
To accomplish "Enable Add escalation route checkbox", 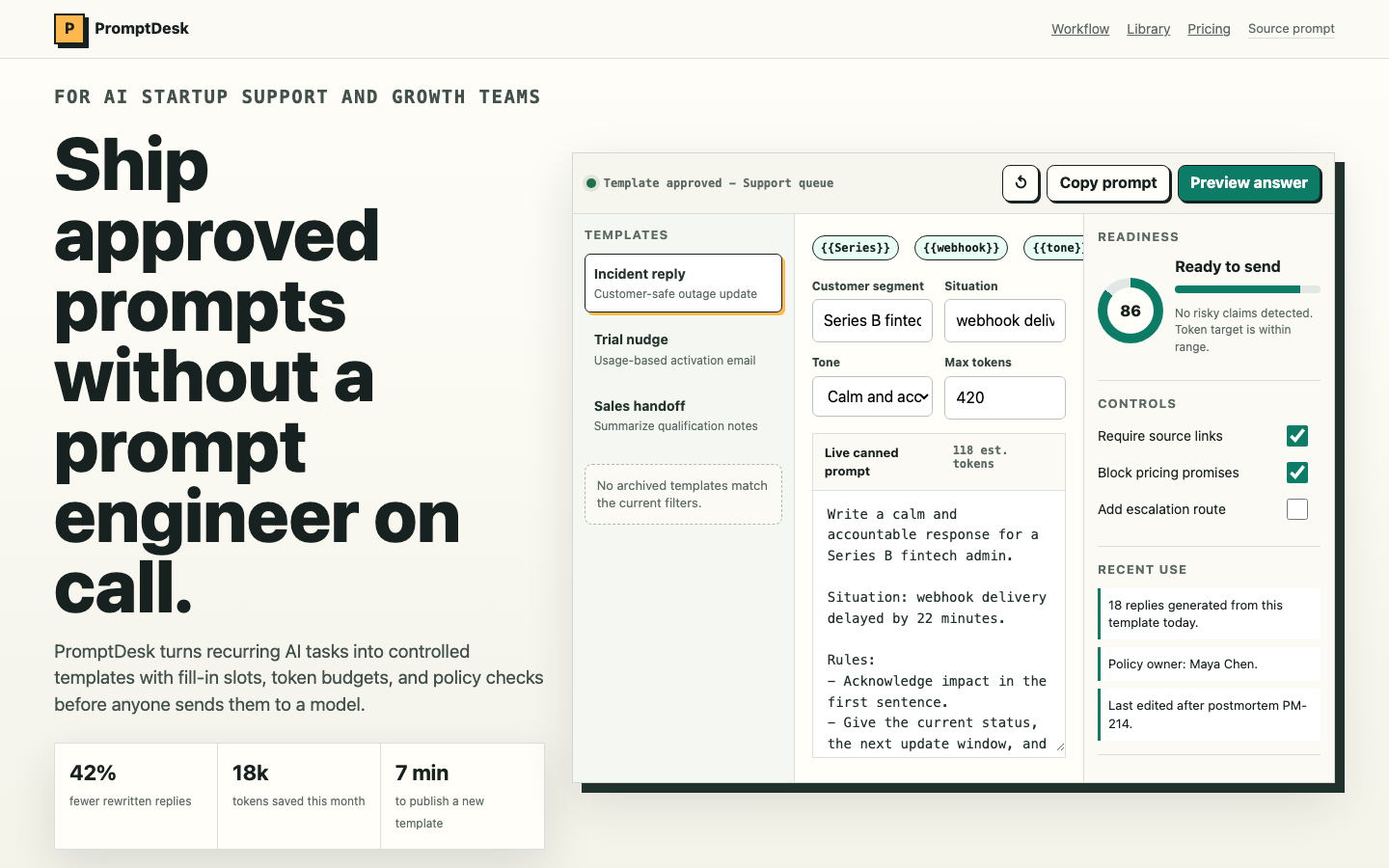I will pyautogui.click(x=1297, y=509).
